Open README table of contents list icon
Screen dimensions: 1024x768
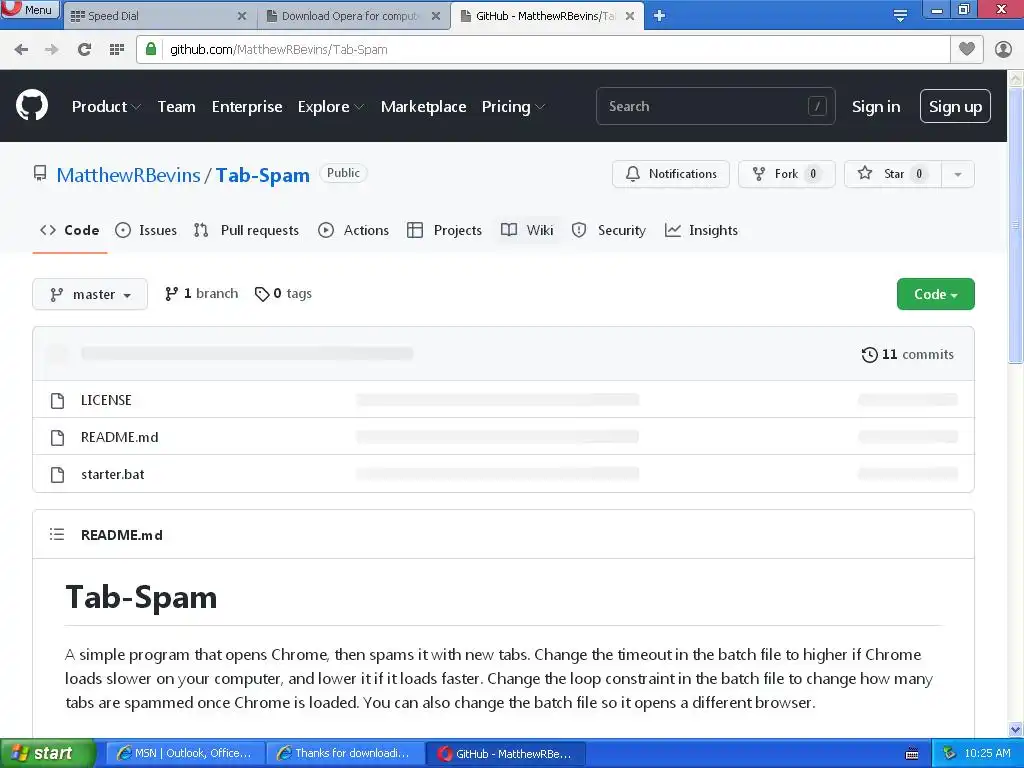[57, 534]
